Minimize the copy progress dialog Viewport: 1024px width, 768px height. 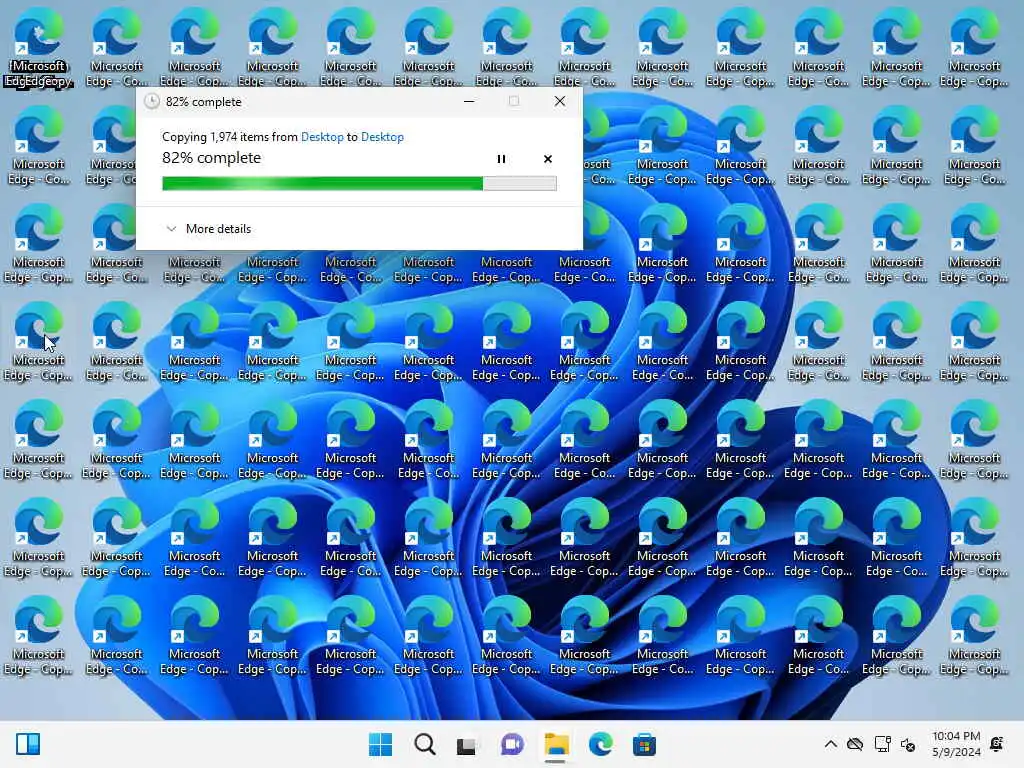(469, 101)
